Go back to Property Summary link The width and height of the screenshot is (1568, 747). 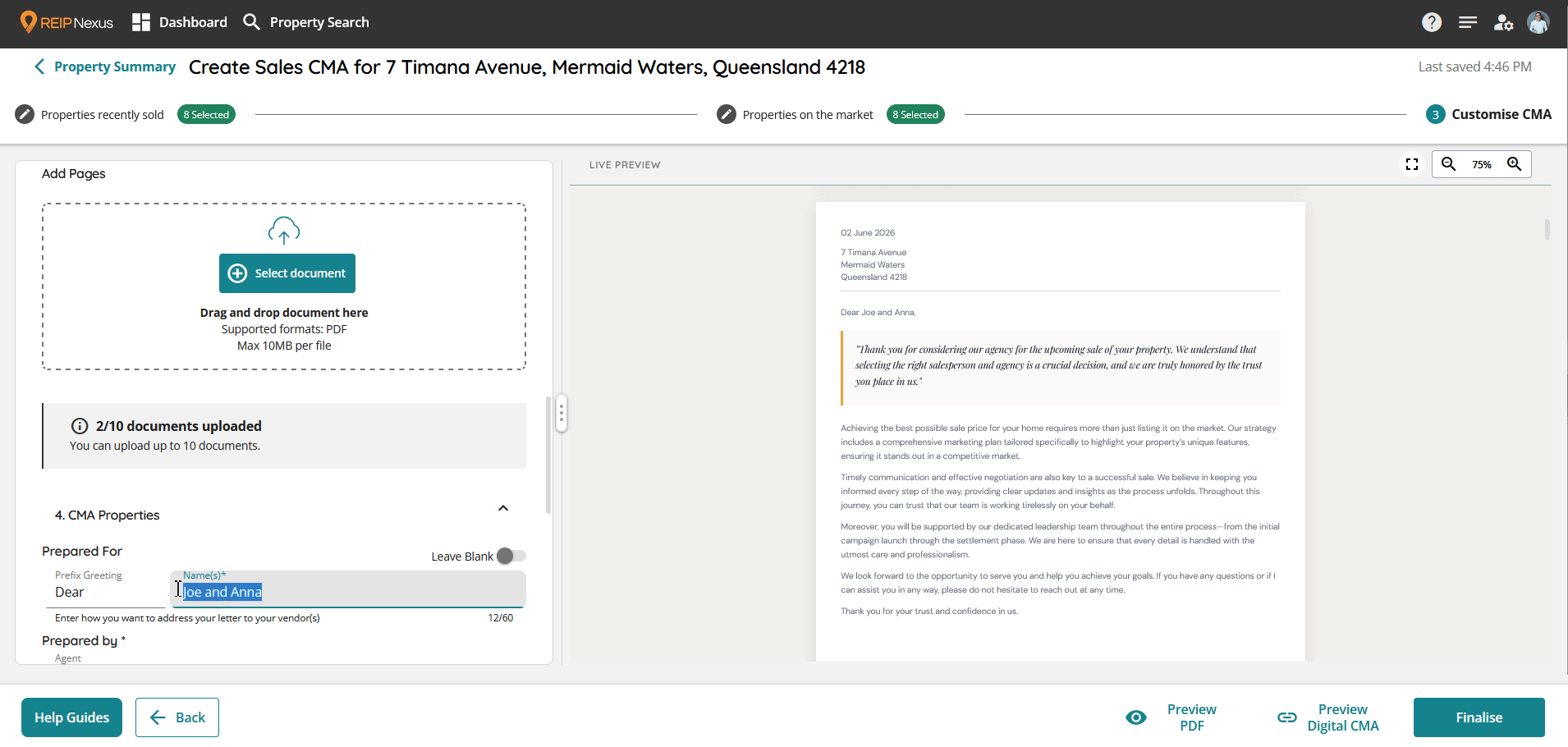pos(115,66)
